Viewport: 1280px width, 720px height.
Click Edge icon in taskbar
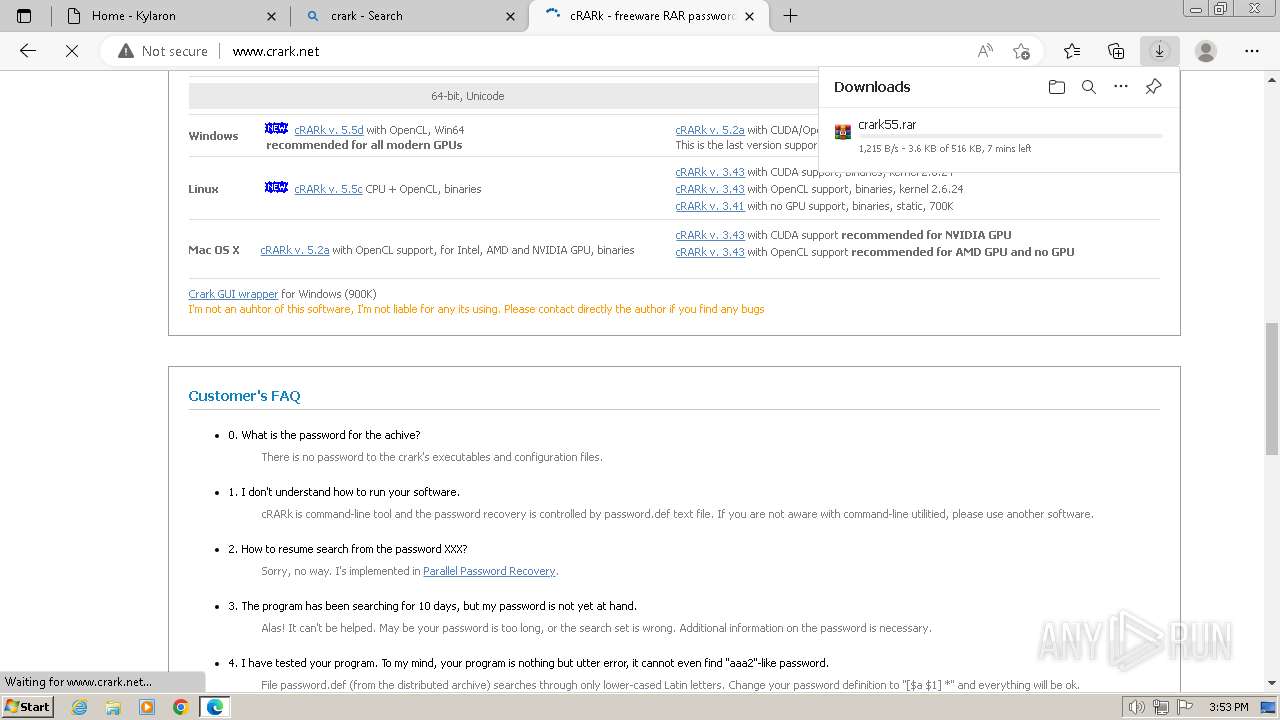tap(214, 707)
